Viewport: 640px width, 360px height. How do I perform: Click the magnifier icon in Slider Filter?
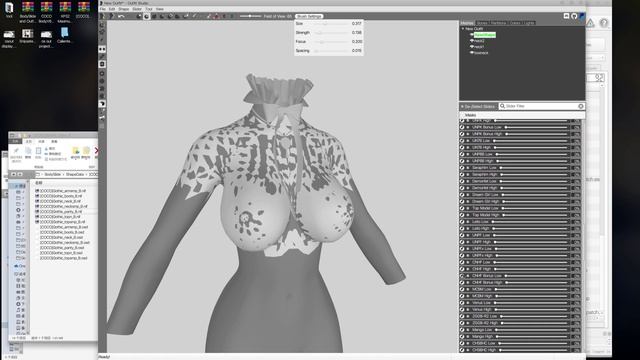click(502, 106)
